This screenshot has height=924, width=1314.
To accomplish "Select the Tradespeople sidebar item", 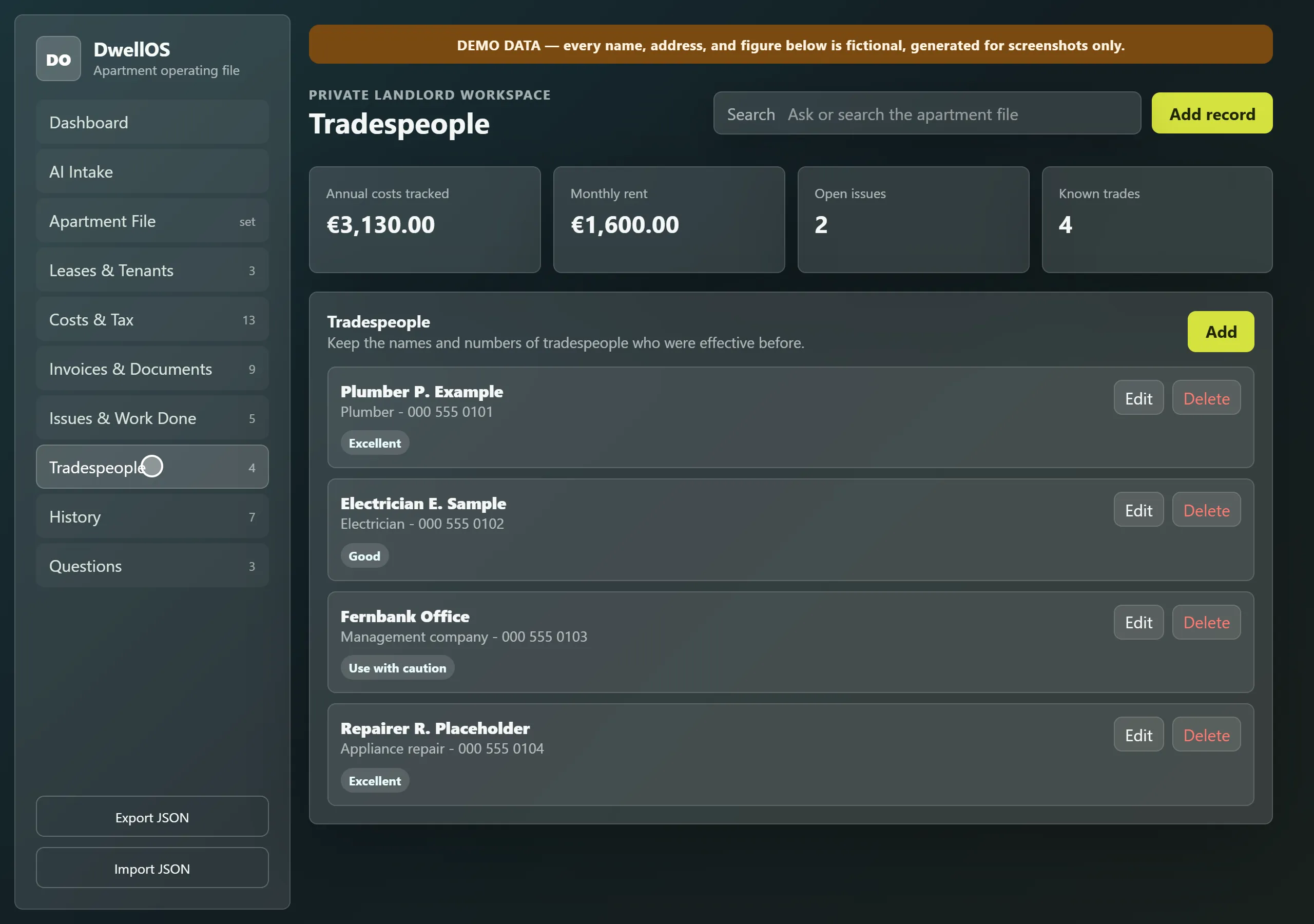I will 152,467.
